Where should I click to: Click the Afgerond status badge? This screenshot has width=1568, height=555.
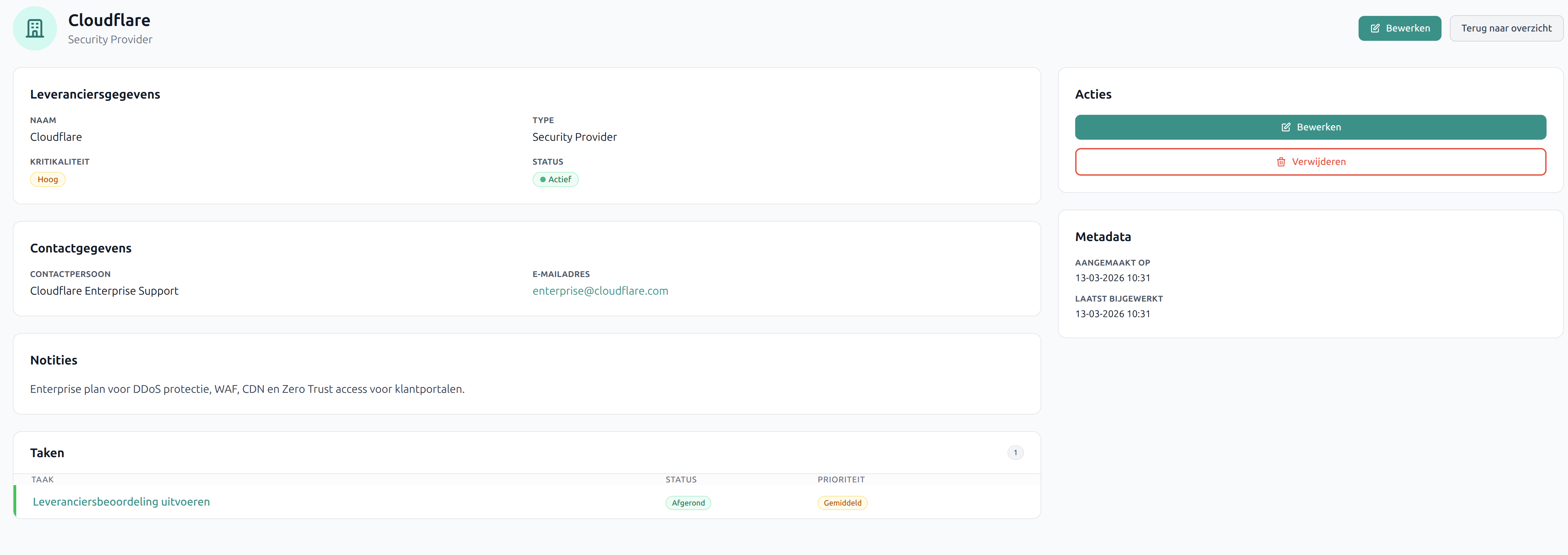click(x=688, y=503)
